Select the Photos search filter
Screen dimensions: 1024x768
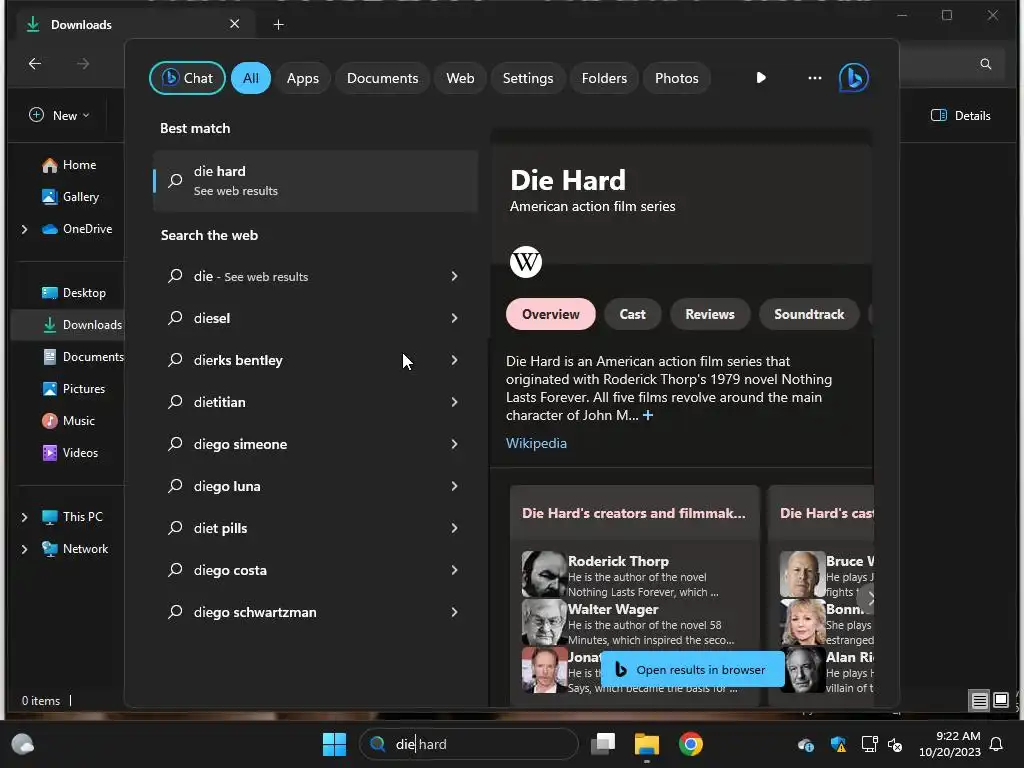[677, 78]
